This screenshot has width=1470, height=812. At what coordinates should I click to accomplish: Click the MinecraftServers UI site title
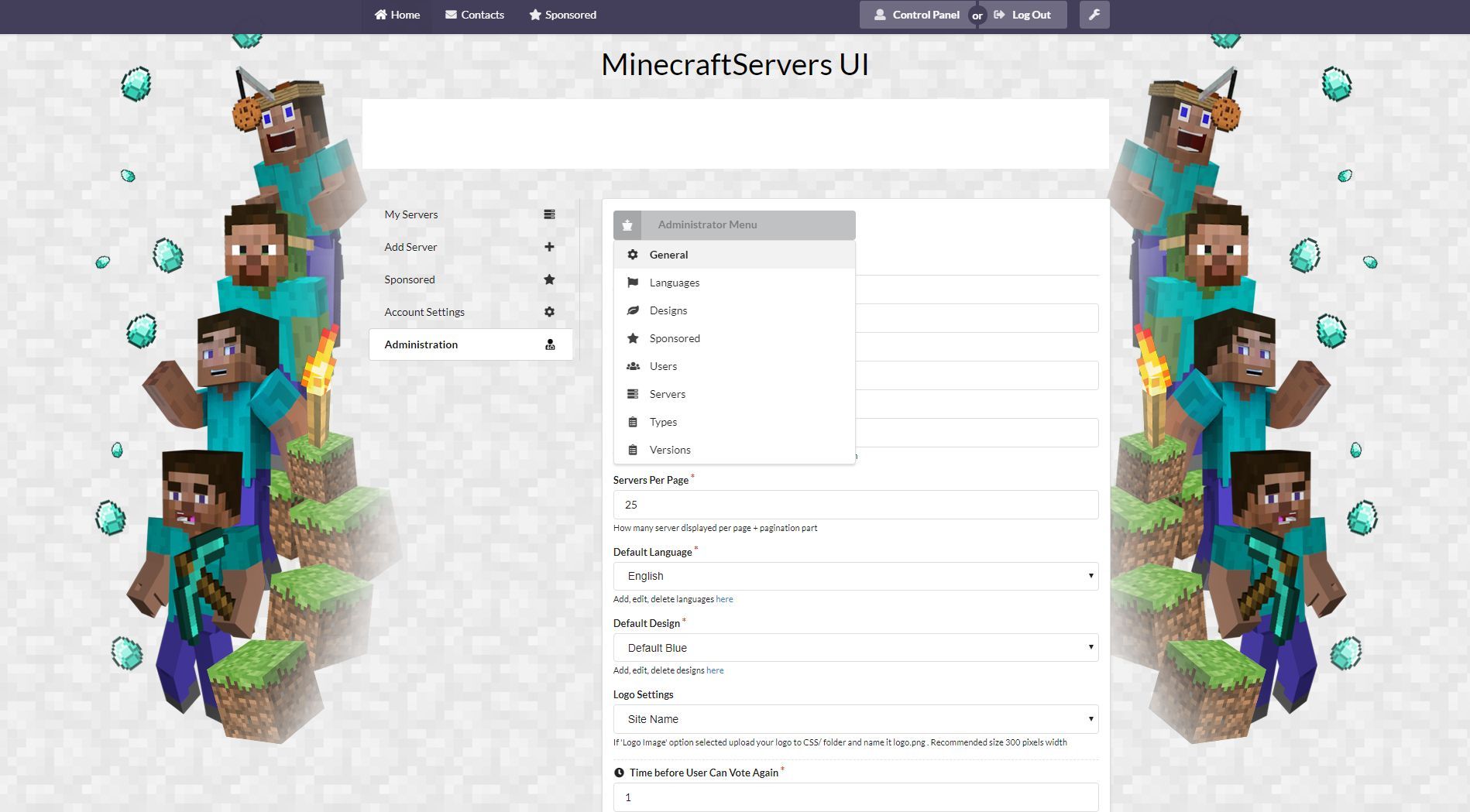point(735,64)
